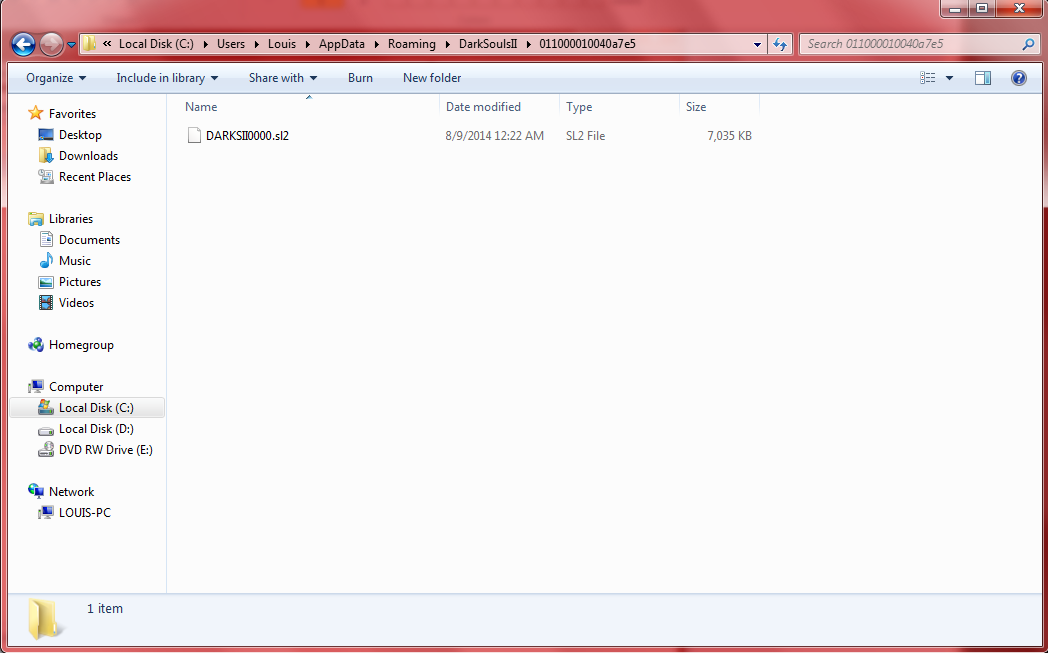The width and height of the screenshot is (1048, 653).
Task: Open the view options dropdown arrow
Action: [x=949, y=78]
